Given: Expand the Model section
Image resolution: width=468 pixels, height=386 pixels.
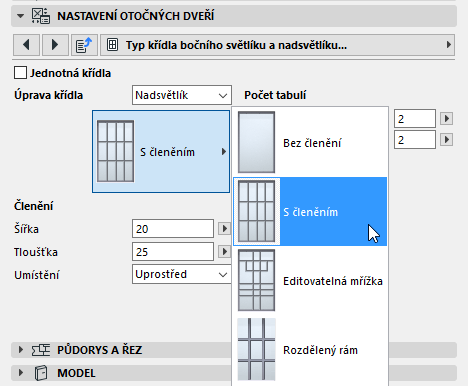Looking at the screenshot, I should 21,373.
